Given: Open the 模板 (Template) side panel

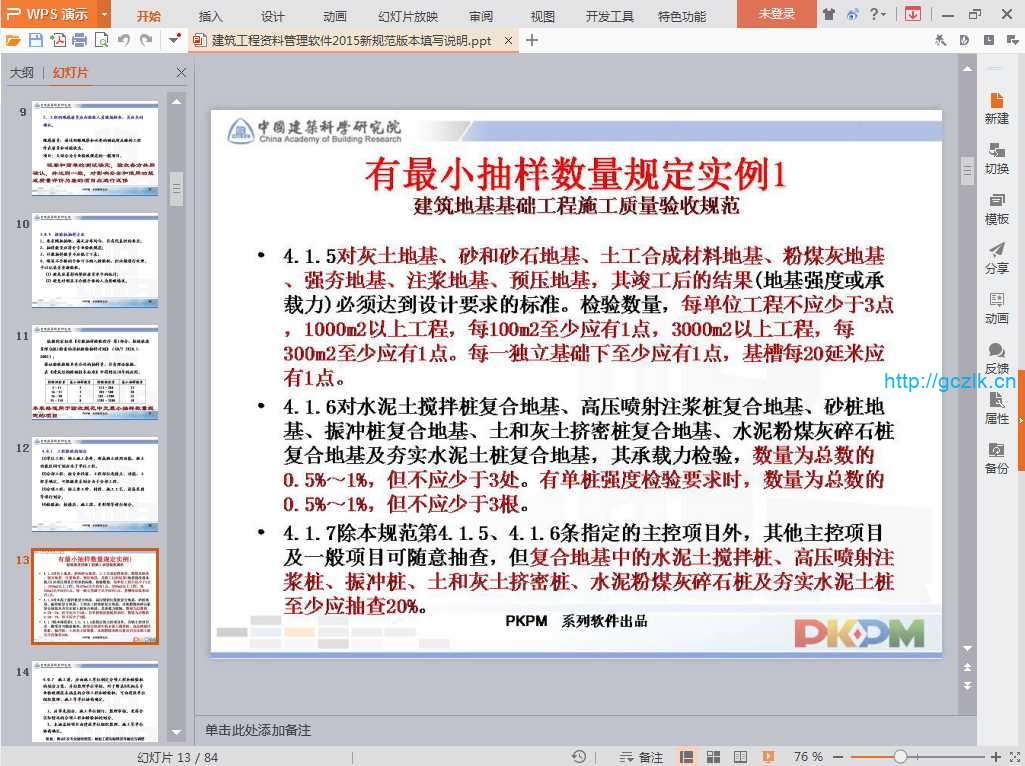Looking at the screenshot, I should pyautogui.click(x=996, y=207).
